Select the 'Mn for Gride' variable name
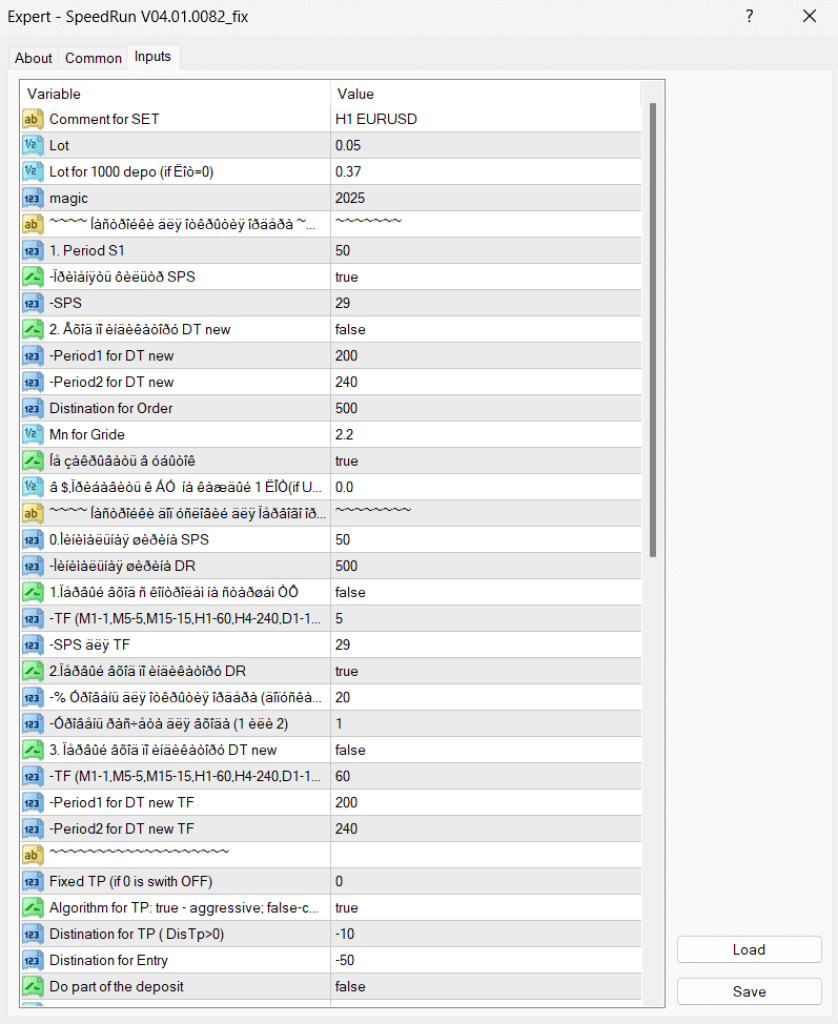Viewport: 838px width, 1024px height. pyautogui.click(x=87, y=434)
